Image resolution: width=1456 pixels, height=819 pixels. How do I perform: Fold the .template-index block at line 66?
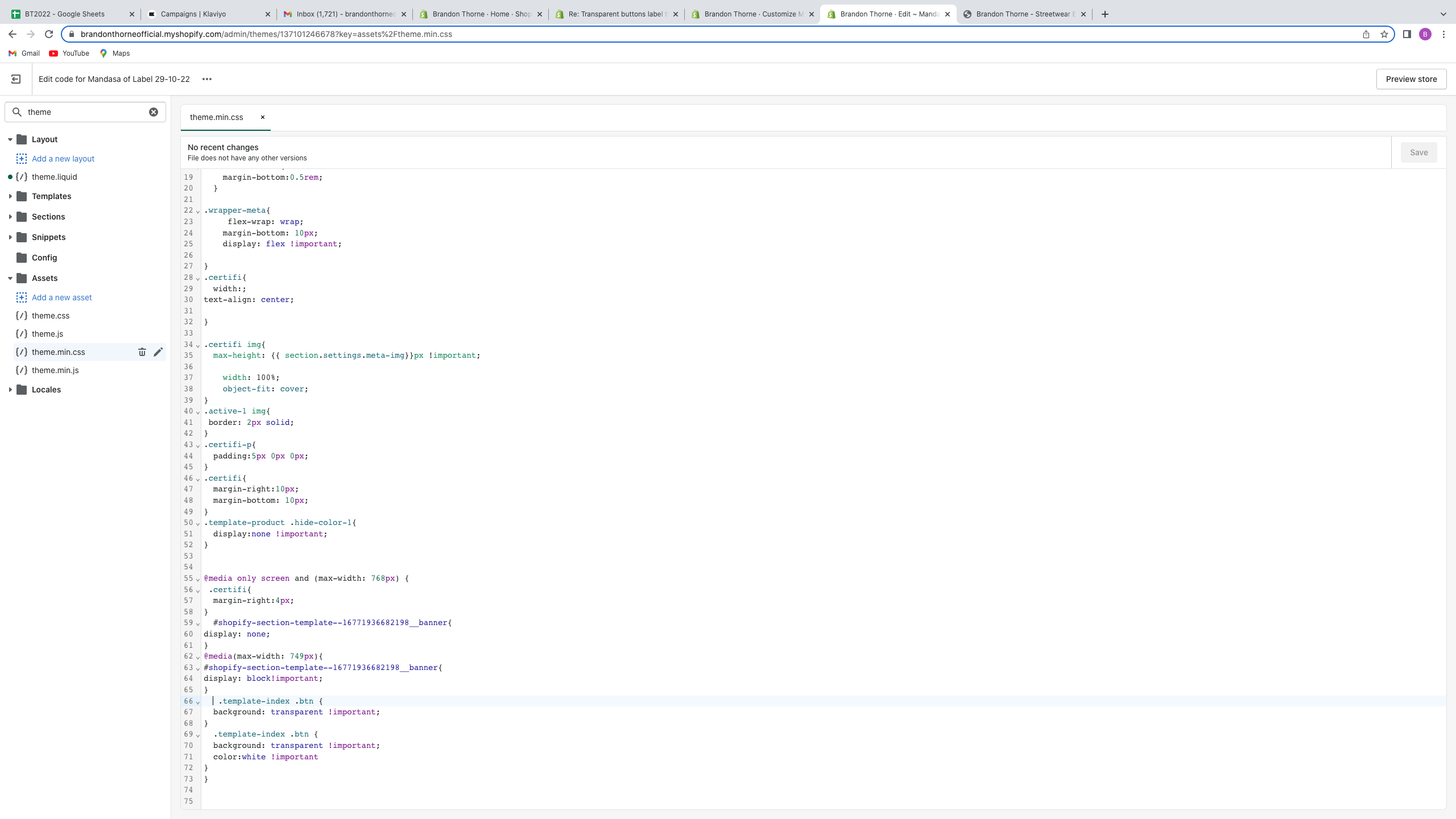click(x=198, y=702)
